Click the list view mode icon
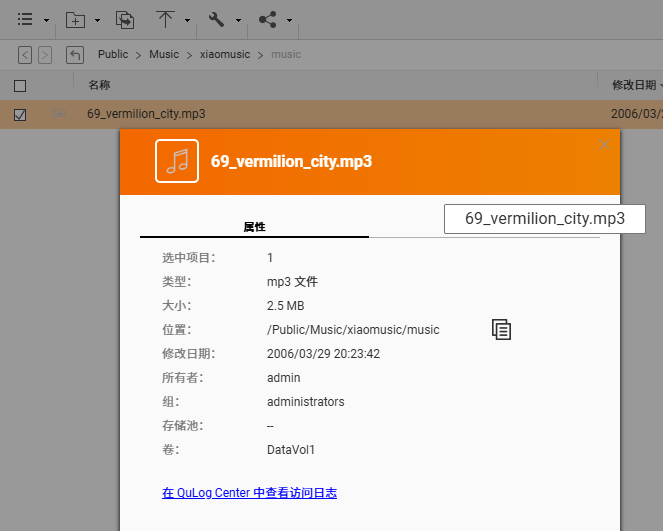 [x=25, y=19]
